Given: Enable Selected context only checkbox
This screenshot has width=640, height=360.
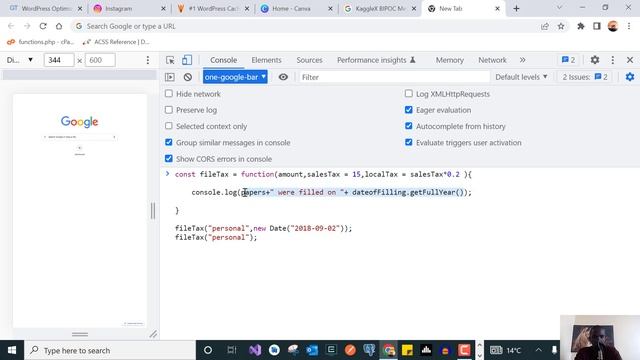Looking at the screenshot, I should [169, 126].
